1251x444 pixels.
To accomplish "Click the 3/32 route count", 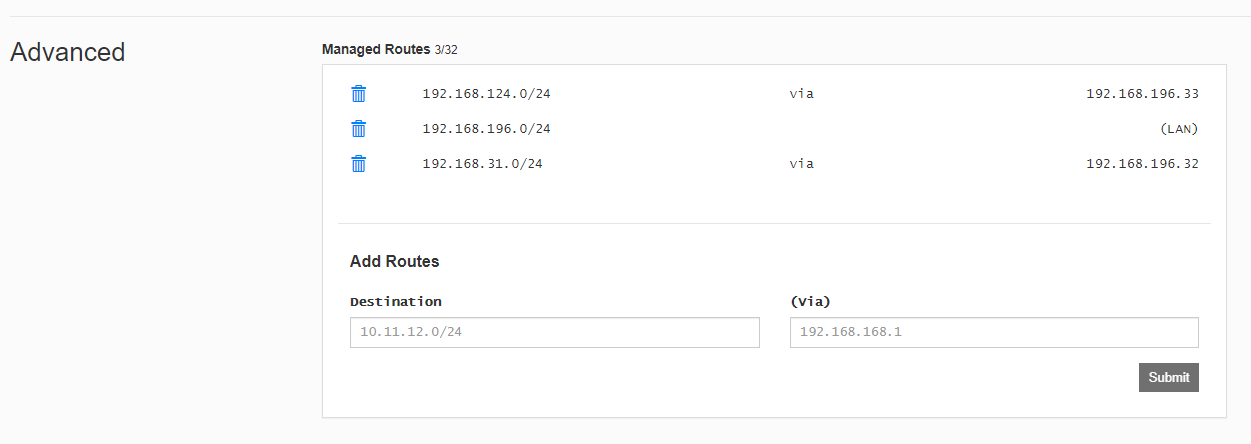I will click(x=446, y=49).
